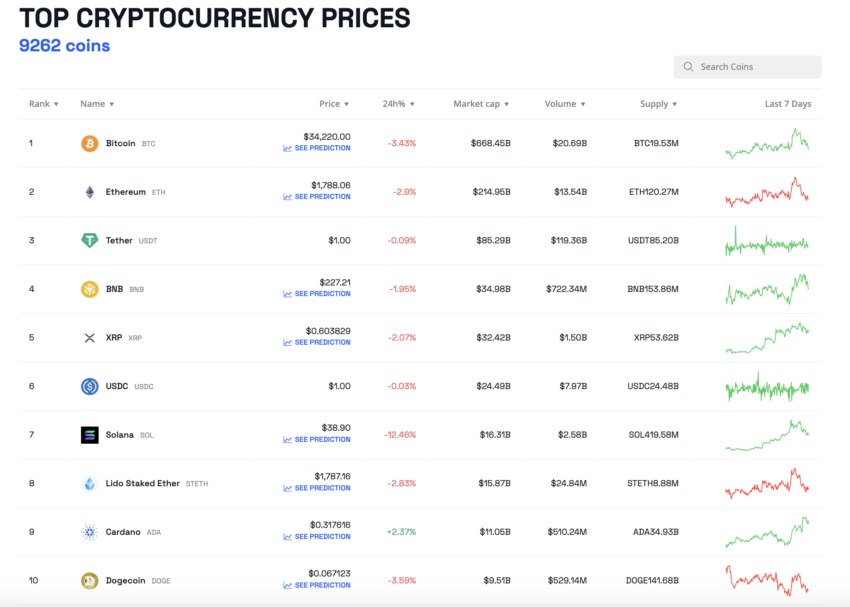Sort the table by Rank

(x=43, y=103)
